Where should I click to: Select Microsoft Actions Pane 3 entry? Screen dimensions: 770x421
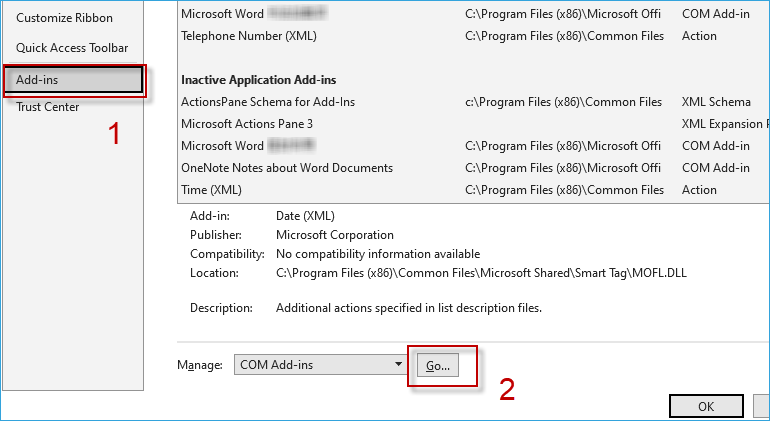(x=473, y=124)
